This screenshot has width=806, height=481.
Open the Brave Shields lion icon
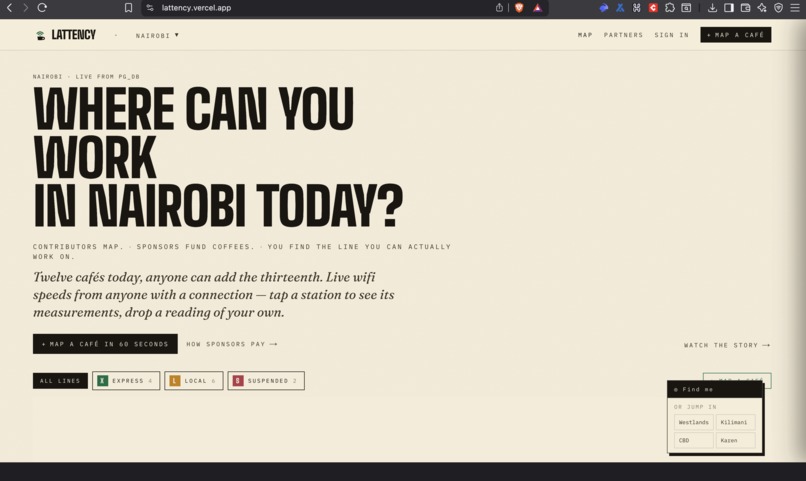[519, 8]
